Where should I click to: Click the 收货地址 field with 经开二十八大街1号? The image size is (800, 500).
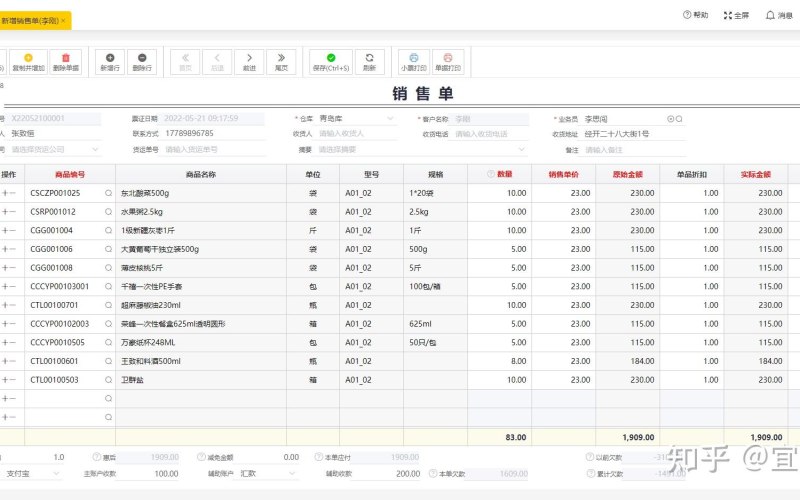[x=634, y=134]
